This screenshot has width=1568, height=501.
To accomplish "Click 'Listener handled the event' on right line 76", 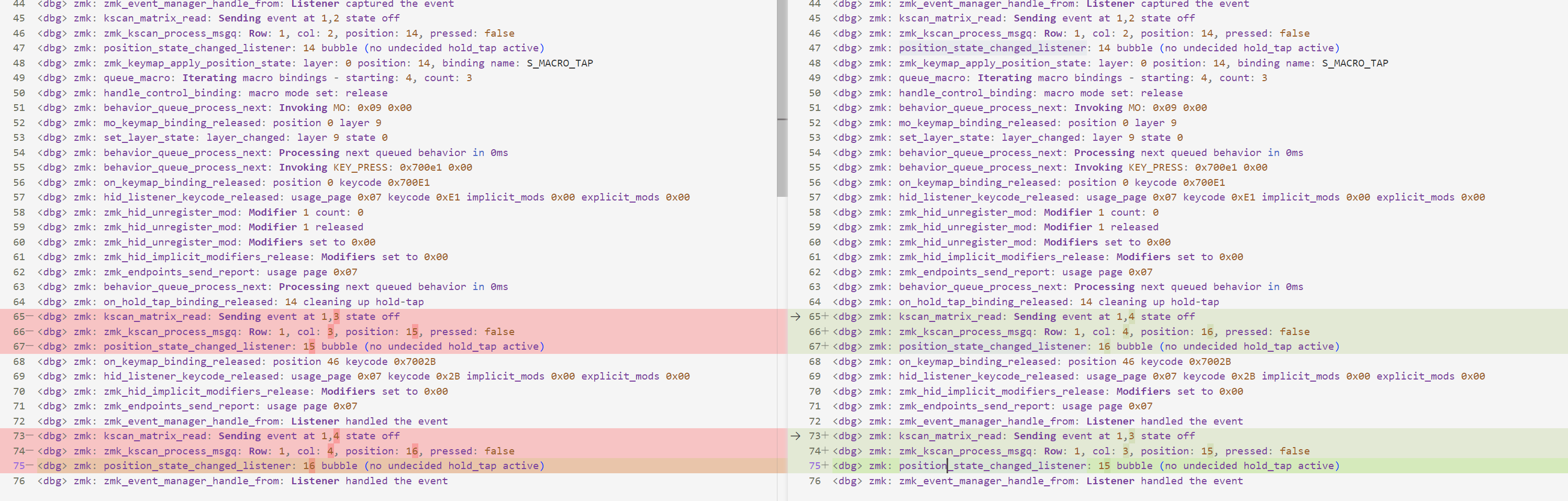I will tap(1164, 481).
